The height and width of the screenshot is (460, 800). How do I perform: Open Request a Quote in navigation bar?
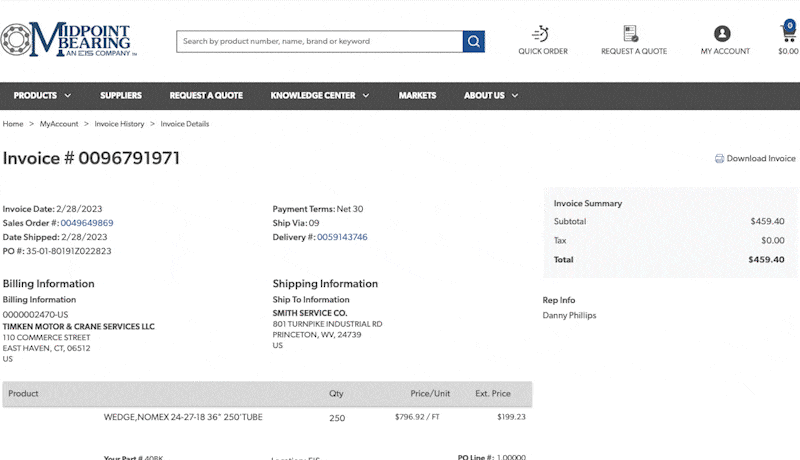point(206,95)
